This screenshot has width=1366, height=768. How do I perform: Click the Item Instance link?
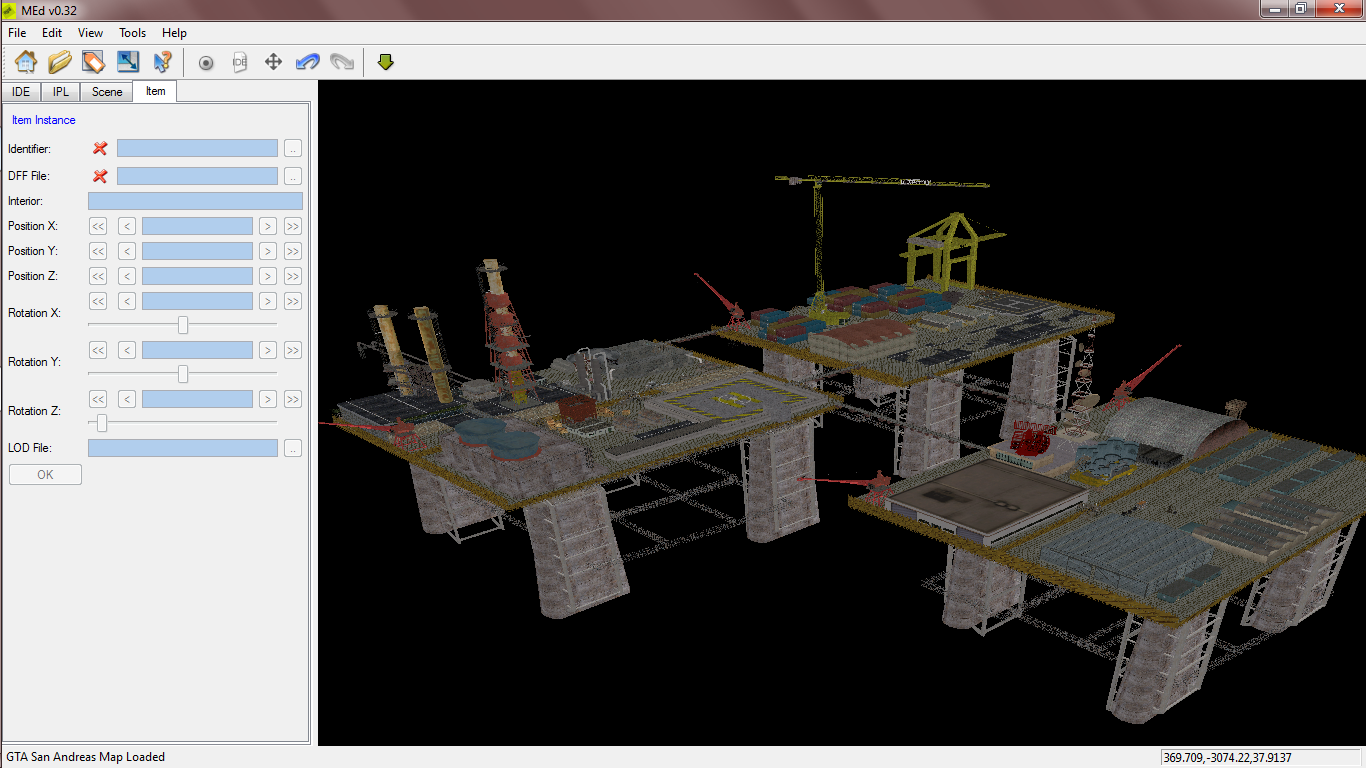(x=43, y=120)
